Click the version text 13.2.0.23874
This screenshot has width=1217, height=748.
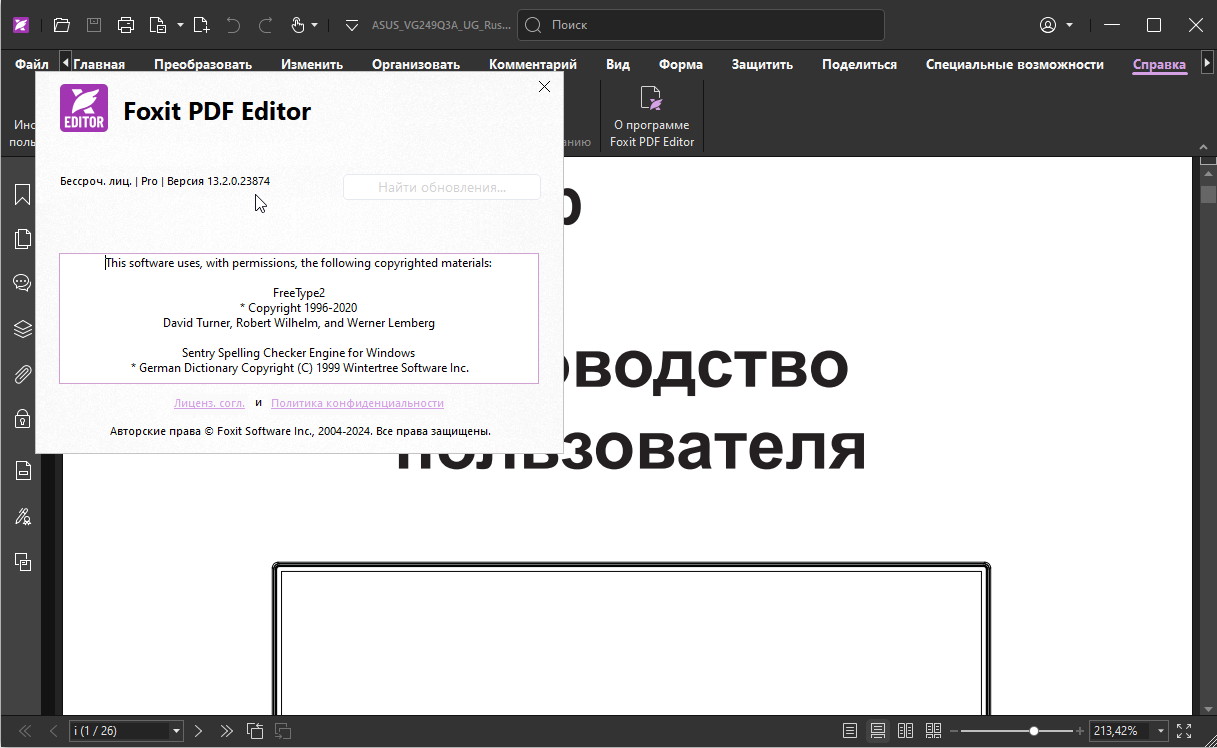click(238, 181)
